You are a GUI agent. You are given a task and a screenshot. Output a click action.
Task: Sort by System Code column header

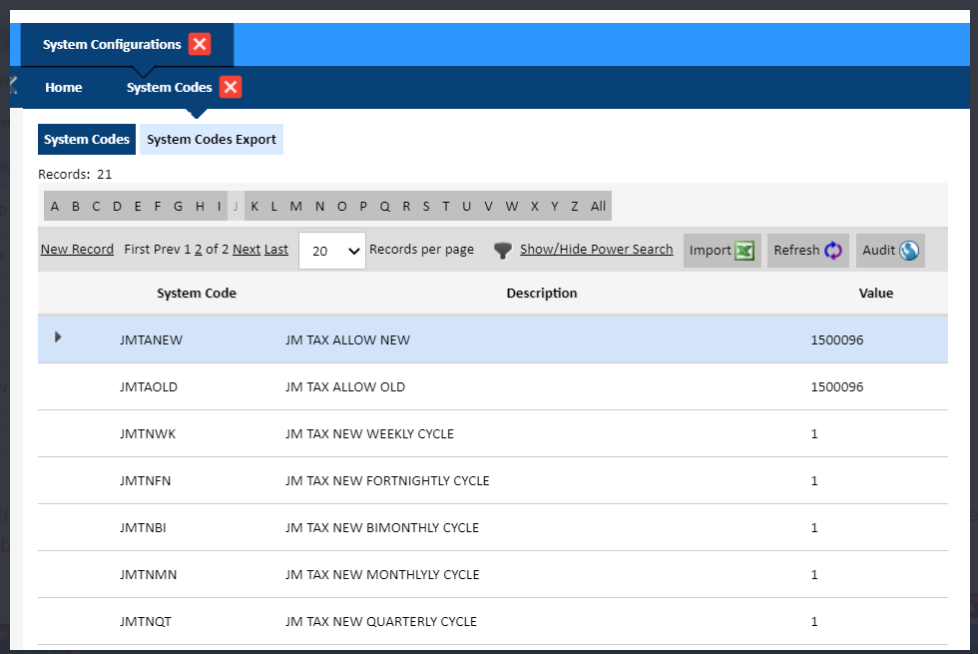pos(196,293)
